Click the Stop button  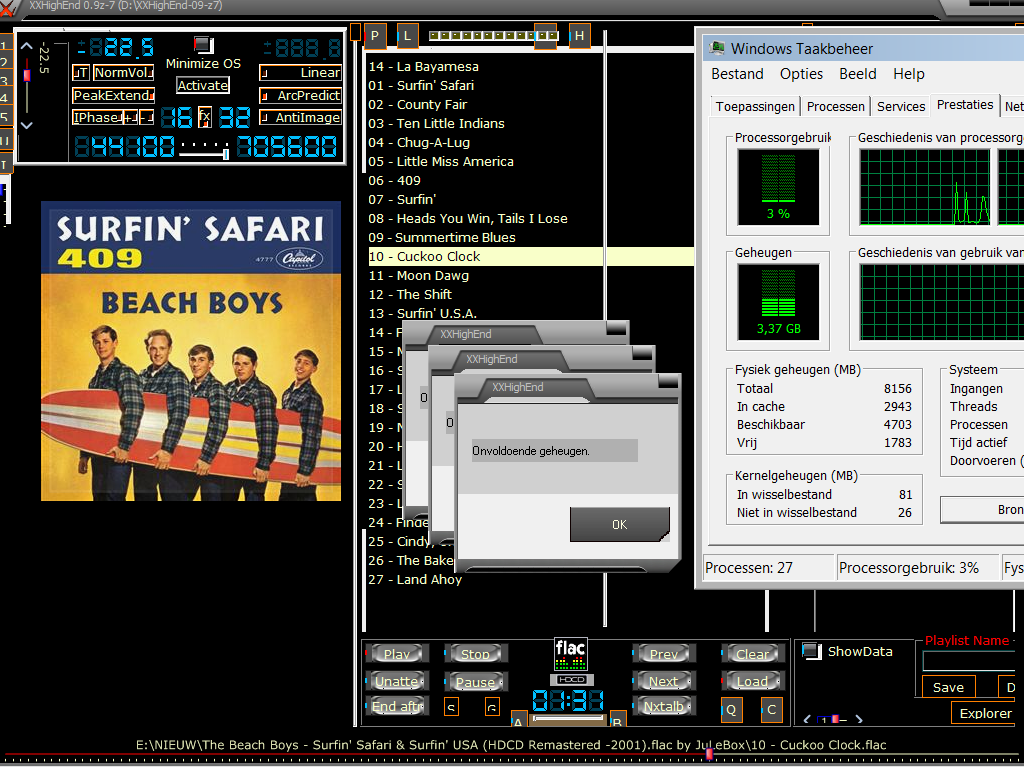point(475,654)
